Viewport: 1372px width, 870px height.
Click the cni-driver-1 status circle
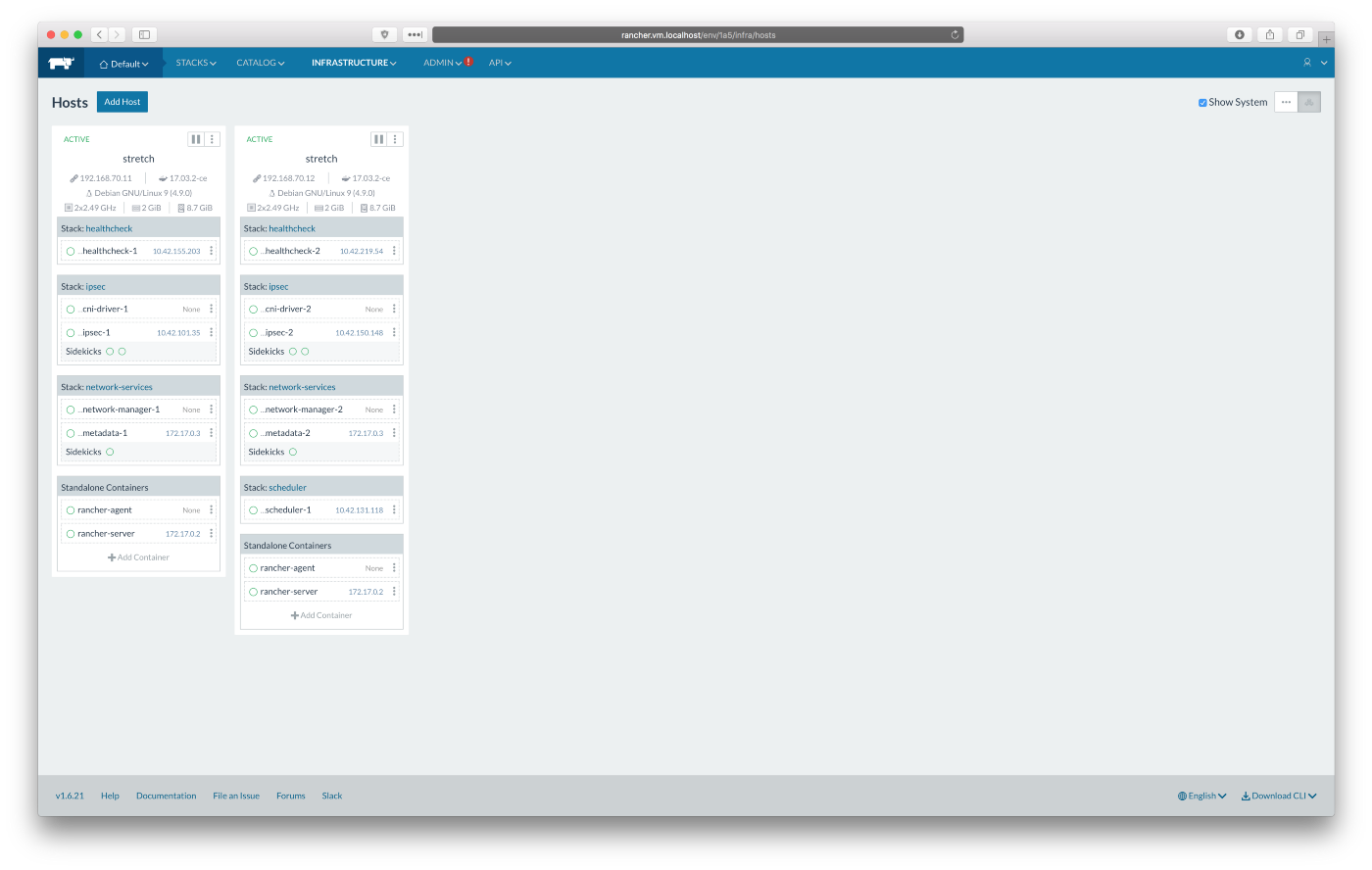[71, 309]
